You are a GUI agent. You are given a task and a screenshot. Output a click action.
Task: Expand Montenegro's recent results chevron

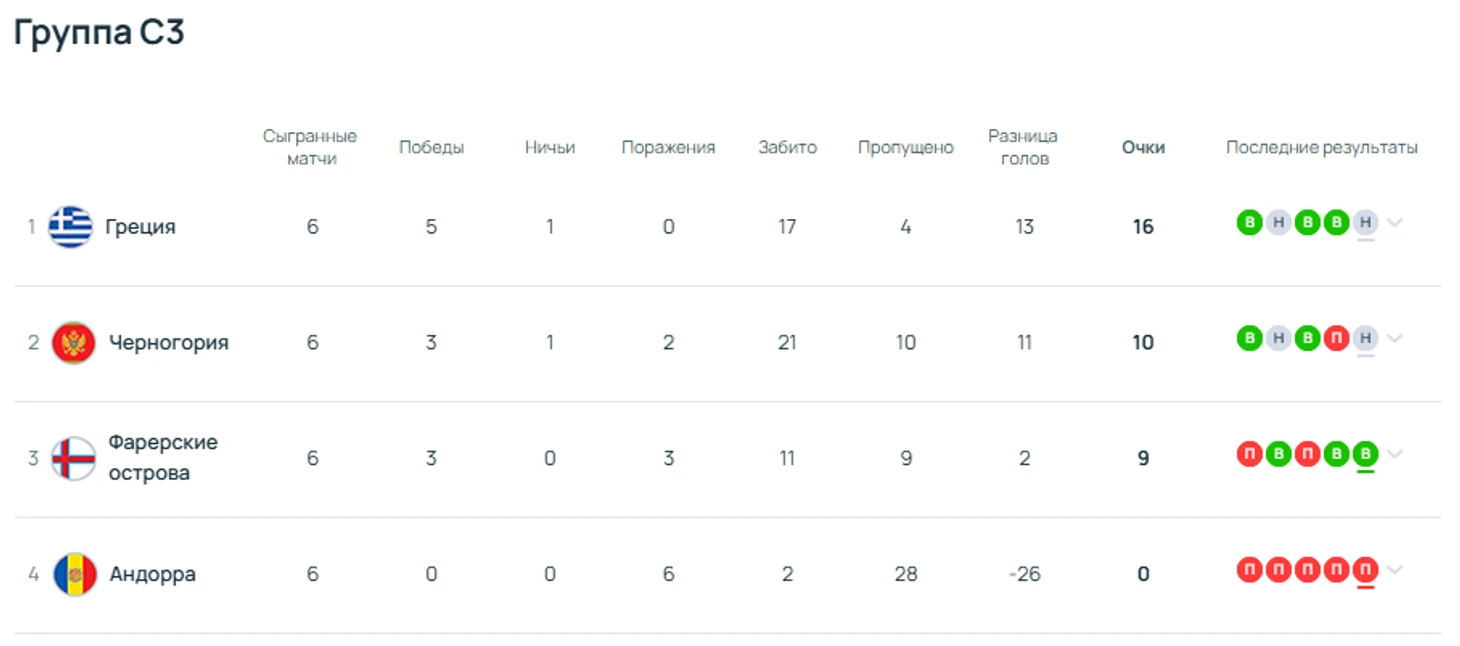[x=1395, y=338]
